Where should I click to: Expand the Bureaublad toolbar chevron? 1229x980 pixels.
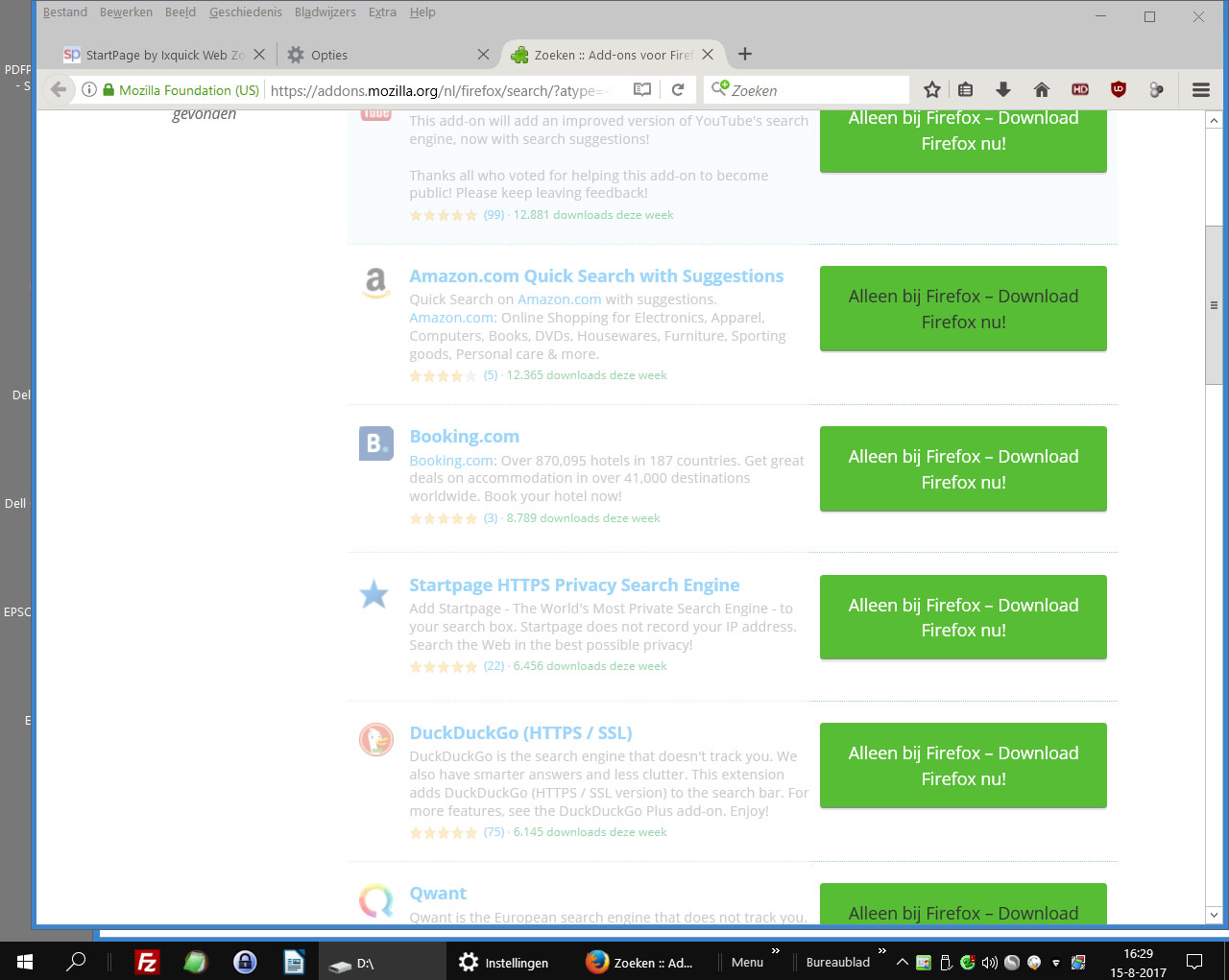(x=881, y=952)
